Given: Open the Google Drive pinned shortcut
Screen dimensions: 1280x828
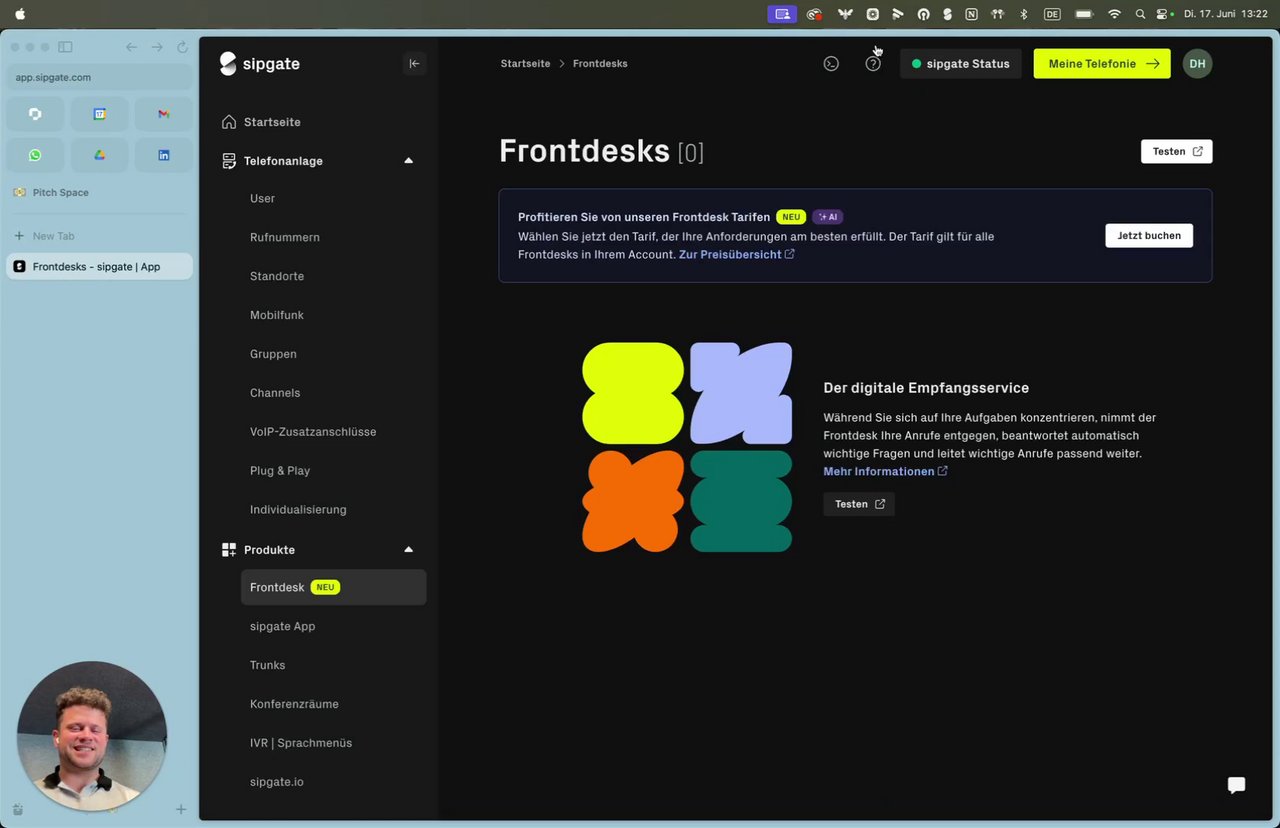Looking at the screenshot, I should tap(99, 155).
